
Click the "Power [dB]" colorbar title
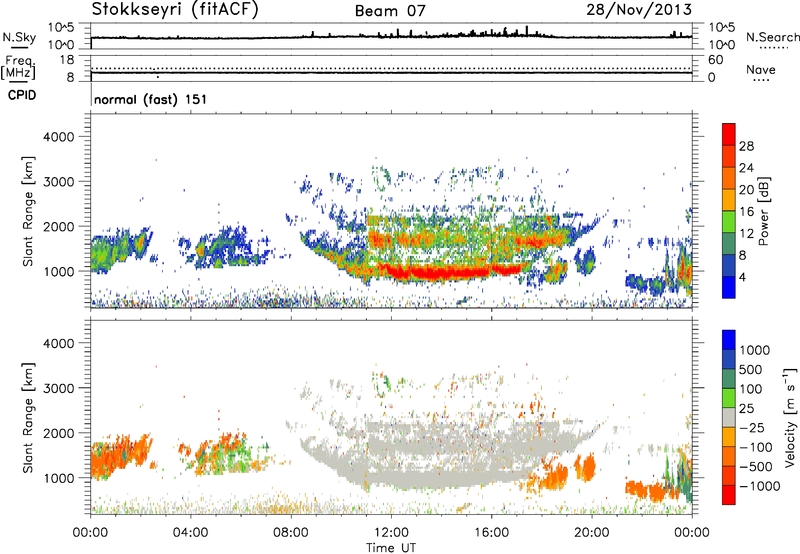coord(763,211)
